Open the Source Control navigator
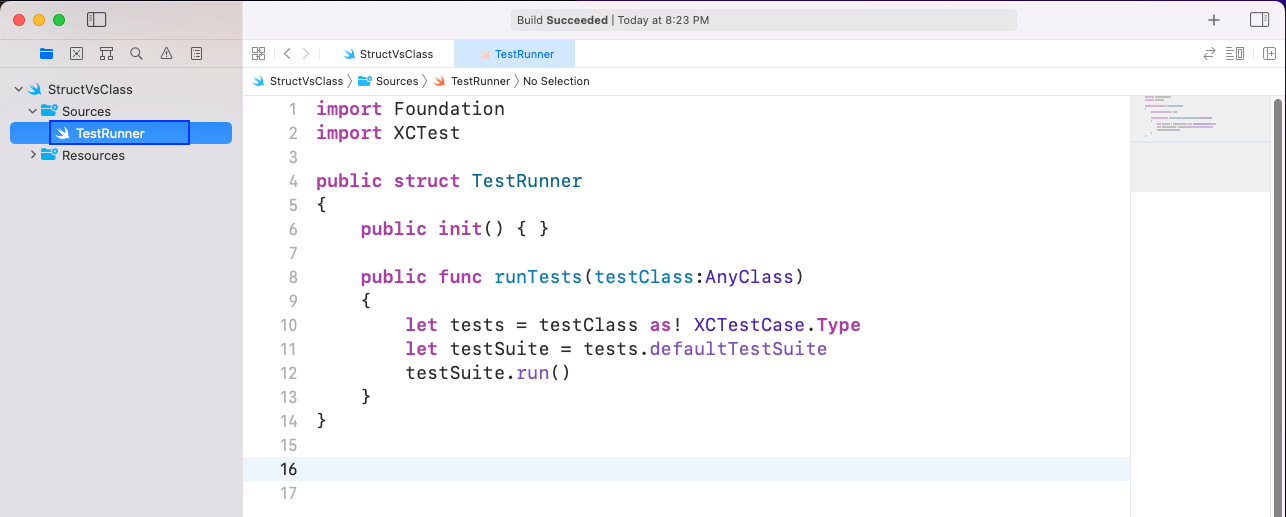 pyautogui.click(x=76, y=54)
